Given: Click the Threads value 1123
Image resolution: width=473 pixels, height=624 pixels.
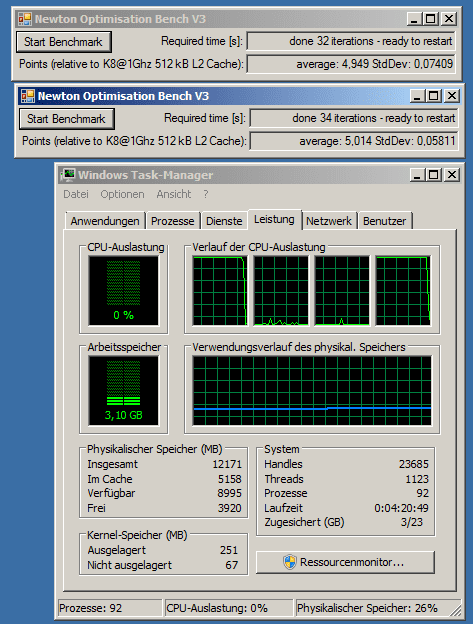Looking at the screenshot, I should tap(417, 479).
